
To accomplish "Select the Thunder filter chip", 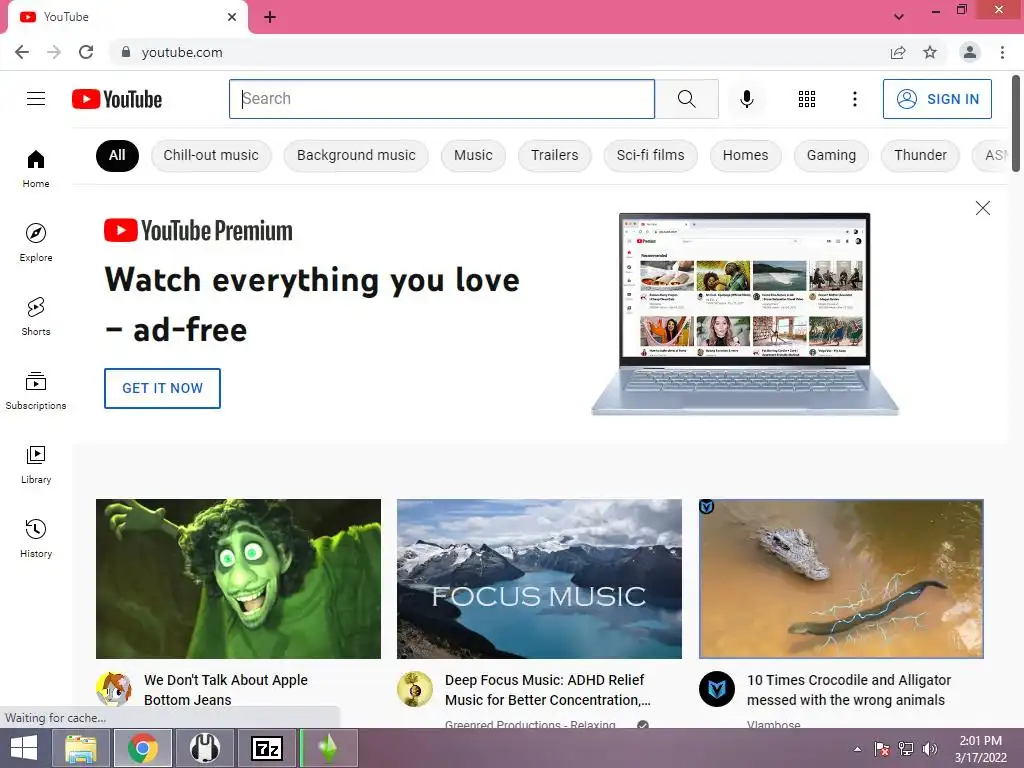I will tap(920, 155).
